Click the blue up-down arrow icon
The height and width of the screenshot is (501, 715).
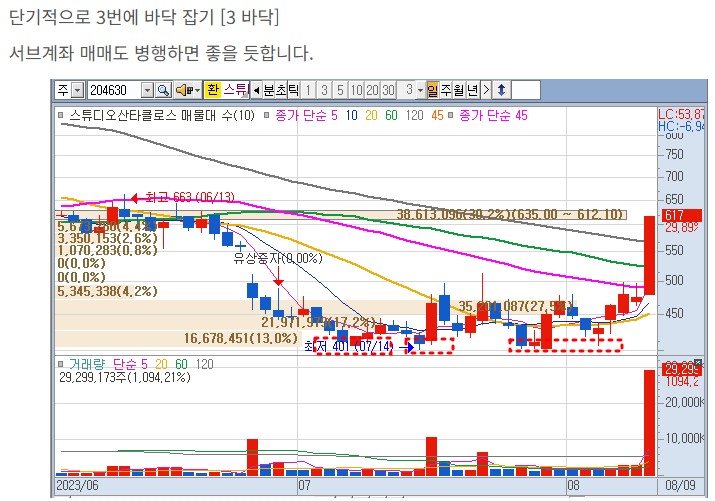[x=501, y=90]
